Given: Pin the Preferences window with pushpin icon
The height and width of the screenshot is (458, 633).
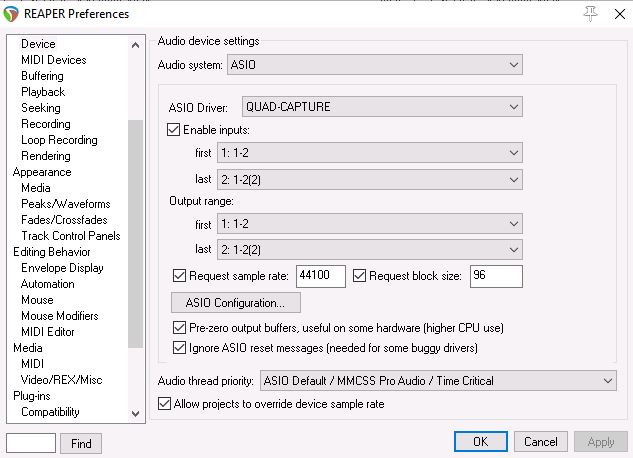Looking at the screenshot, I should tap(590, 14).
